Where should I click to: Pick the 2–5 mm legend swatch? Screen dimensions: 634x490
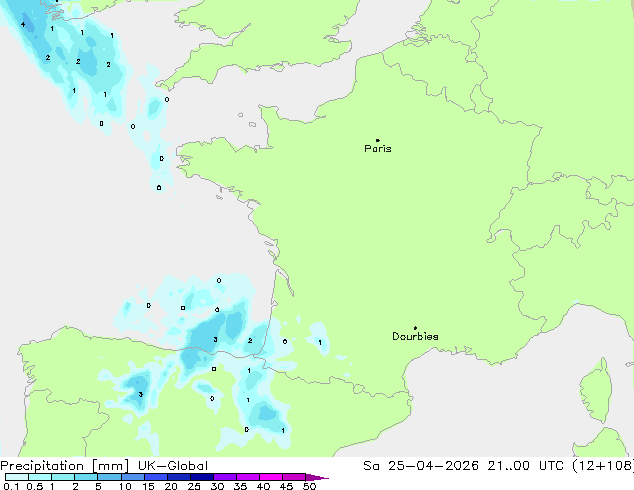(x=86, y=477)
